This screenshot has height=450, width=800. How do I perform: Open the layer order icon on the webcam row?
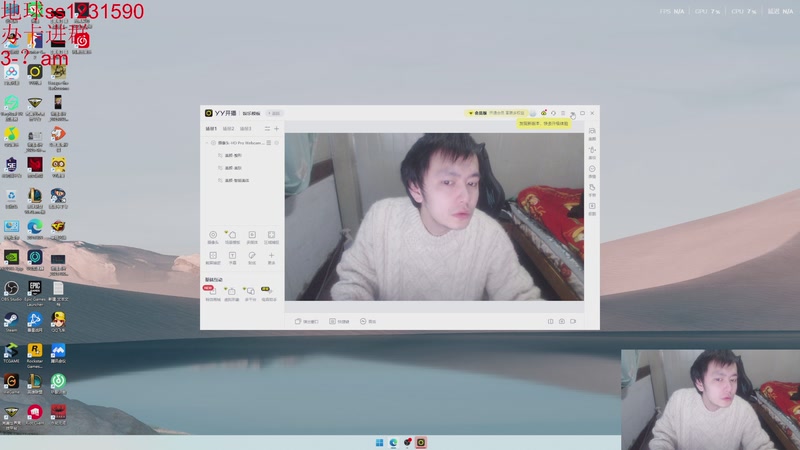point(269,143)
